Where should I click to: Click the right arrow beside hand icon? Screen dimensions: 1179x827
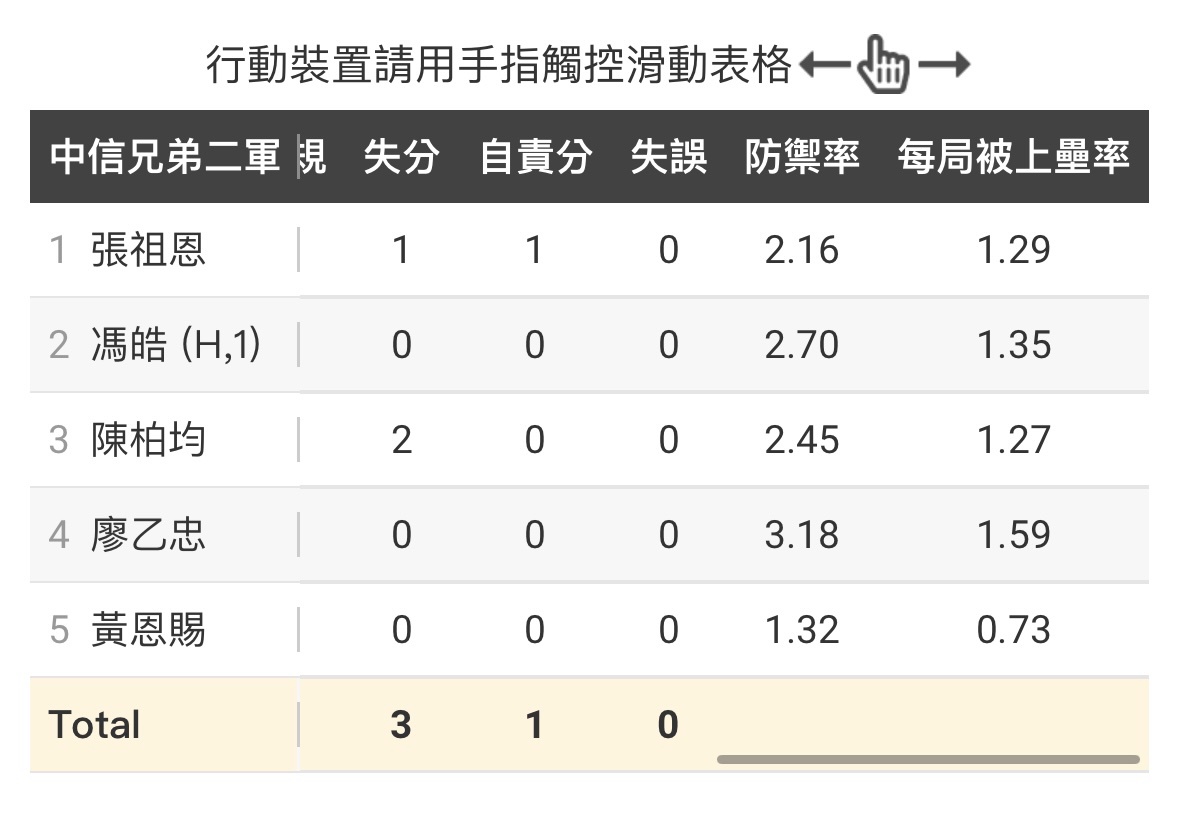(943, 67)
